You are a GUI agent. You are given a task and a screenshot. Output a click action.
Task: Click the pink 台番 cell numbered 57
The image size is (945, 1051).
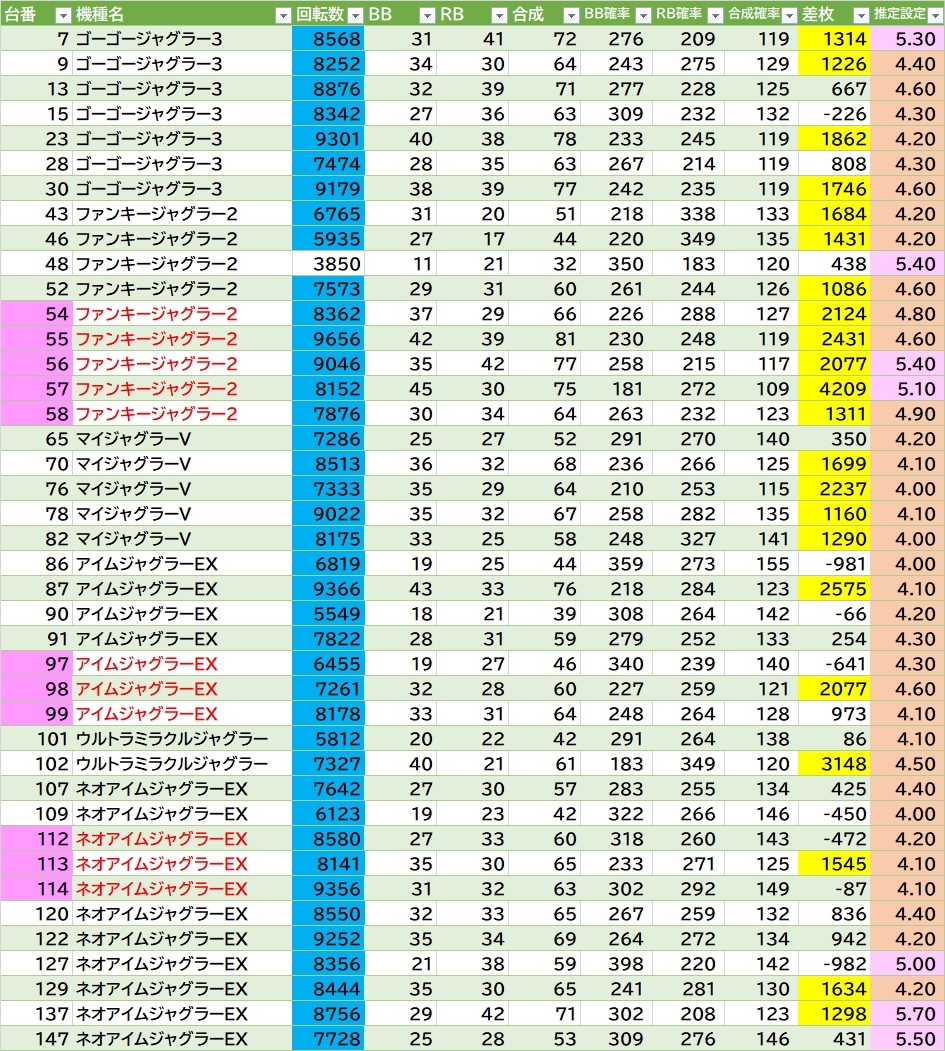tap(36, 389)
